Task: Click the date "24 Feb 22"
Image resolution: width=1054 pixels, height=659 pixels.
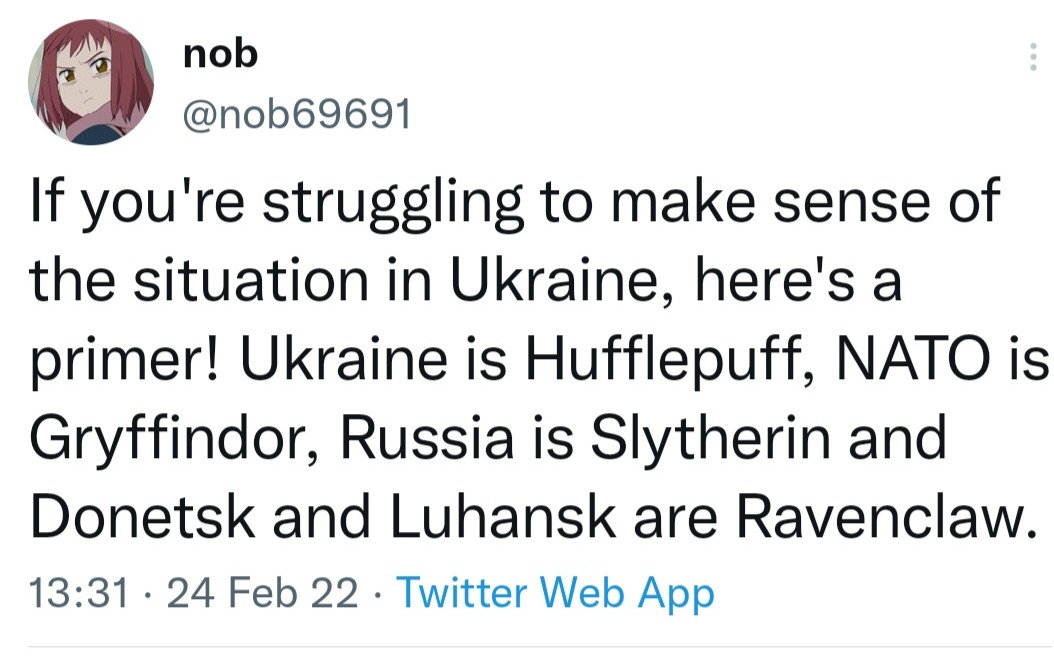Action: (x=265, y=594)
